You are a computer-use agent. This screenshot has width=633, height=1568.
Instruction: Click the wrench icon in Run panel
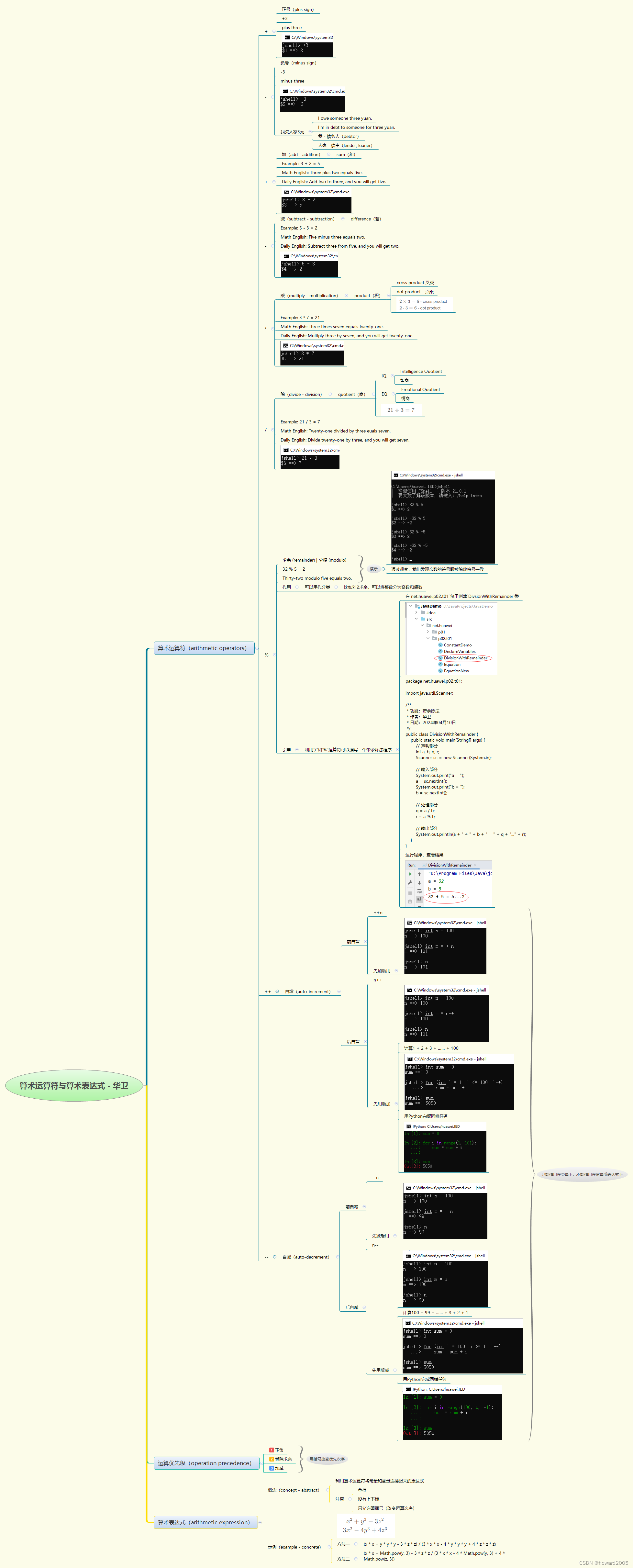pyautogui.click(x=410, y=883)
